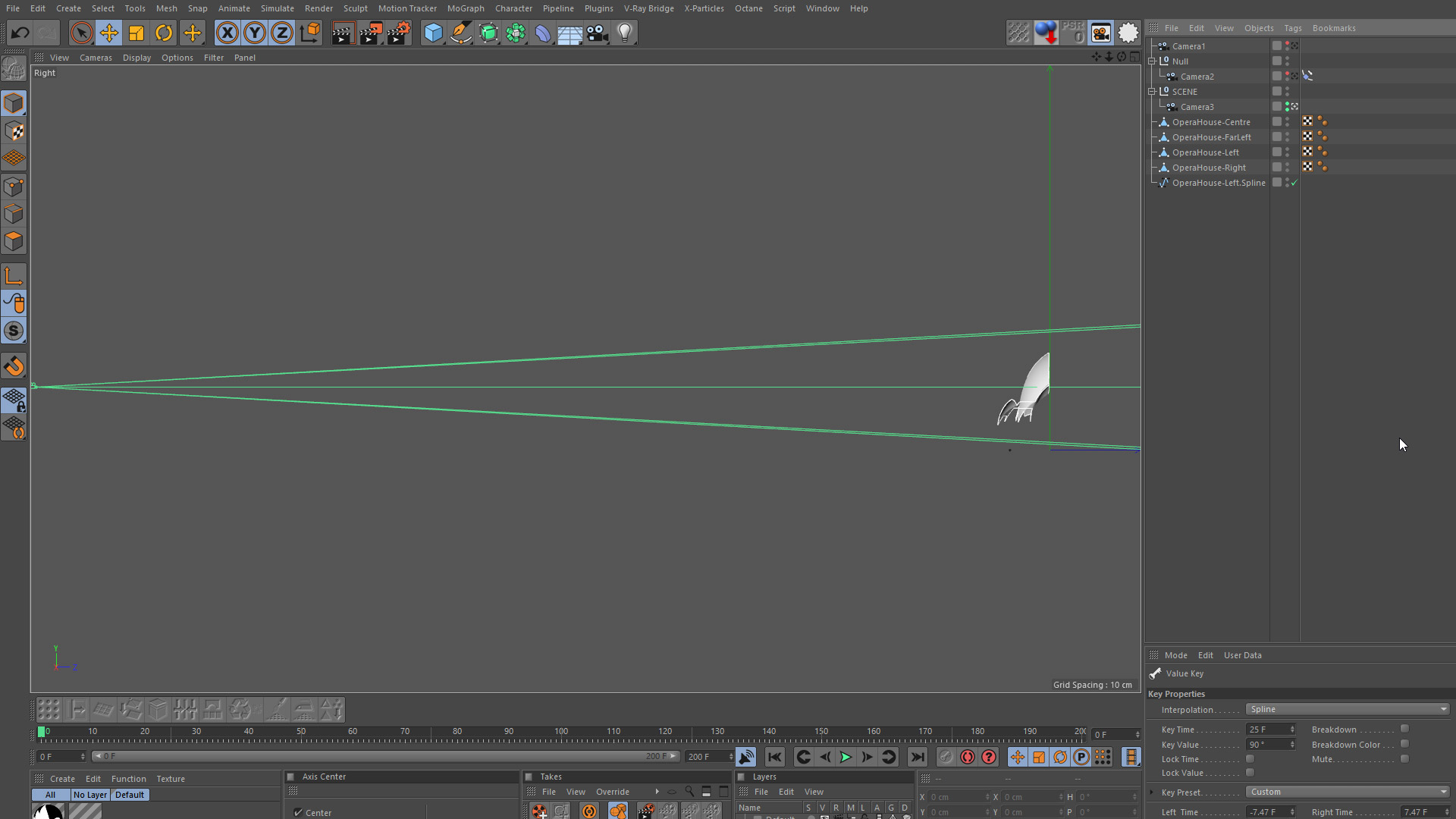The width and height of the screenshot is (1456, 819).
Task: Open the Camera object icon
Action: point(598,33)
